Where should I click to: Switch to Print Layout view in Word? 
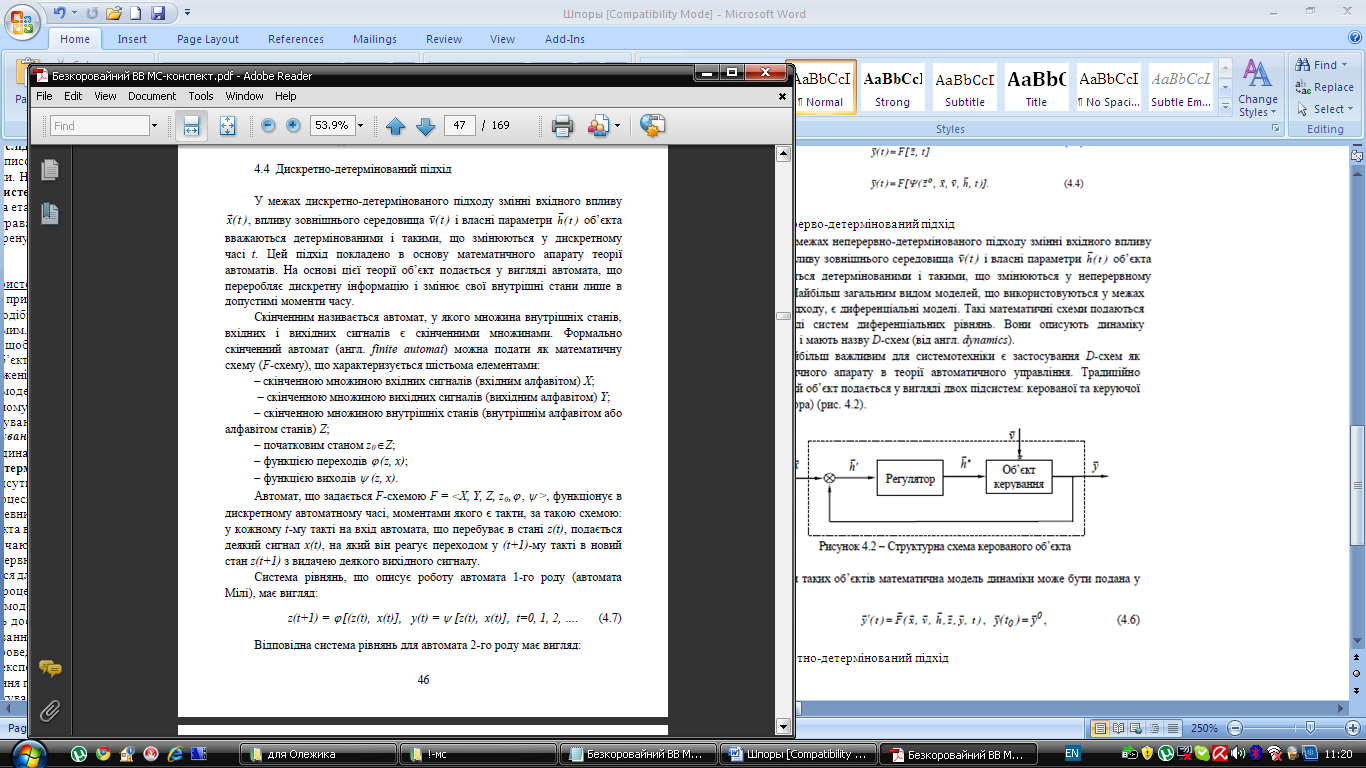[x=1102, y=728]
